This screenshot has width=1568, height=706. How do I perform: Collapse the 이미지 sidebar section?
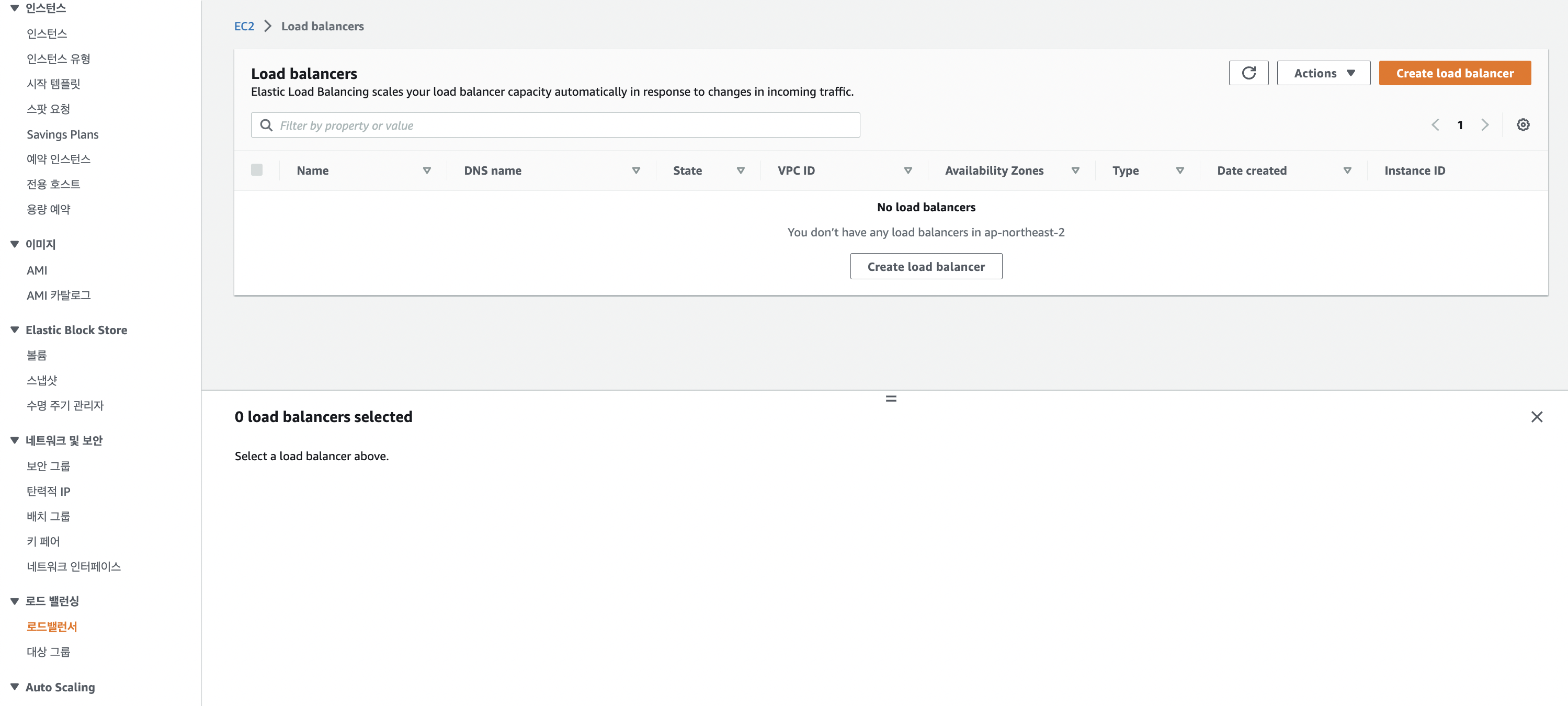pyautogui.click(x=15, y=244)
